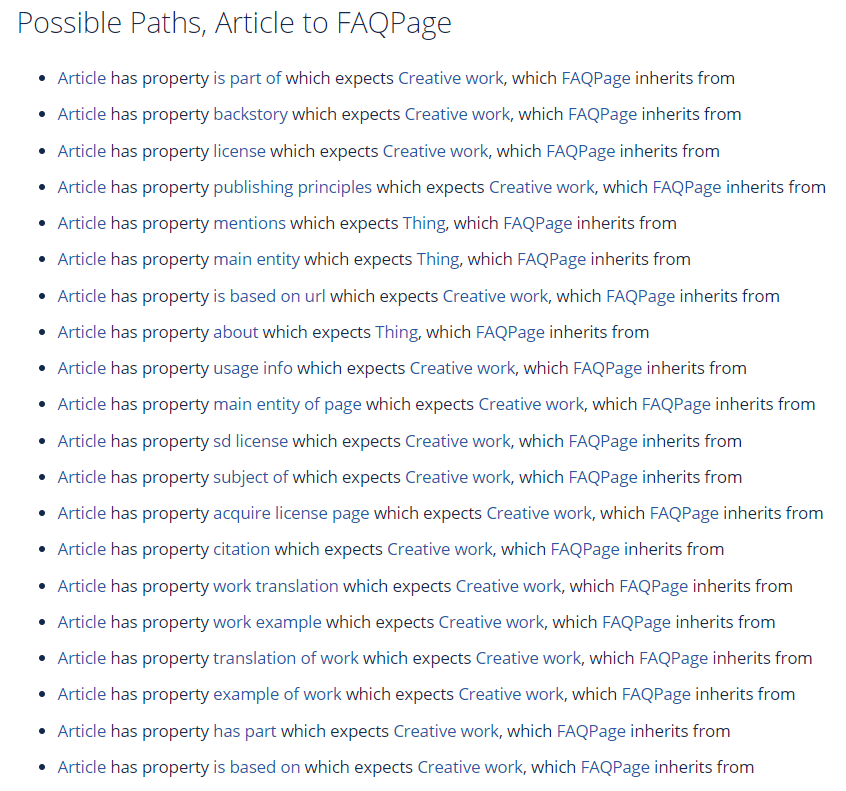
Task: Click the "about" property link
Action: pyautogui.click(x=236, y=332)
